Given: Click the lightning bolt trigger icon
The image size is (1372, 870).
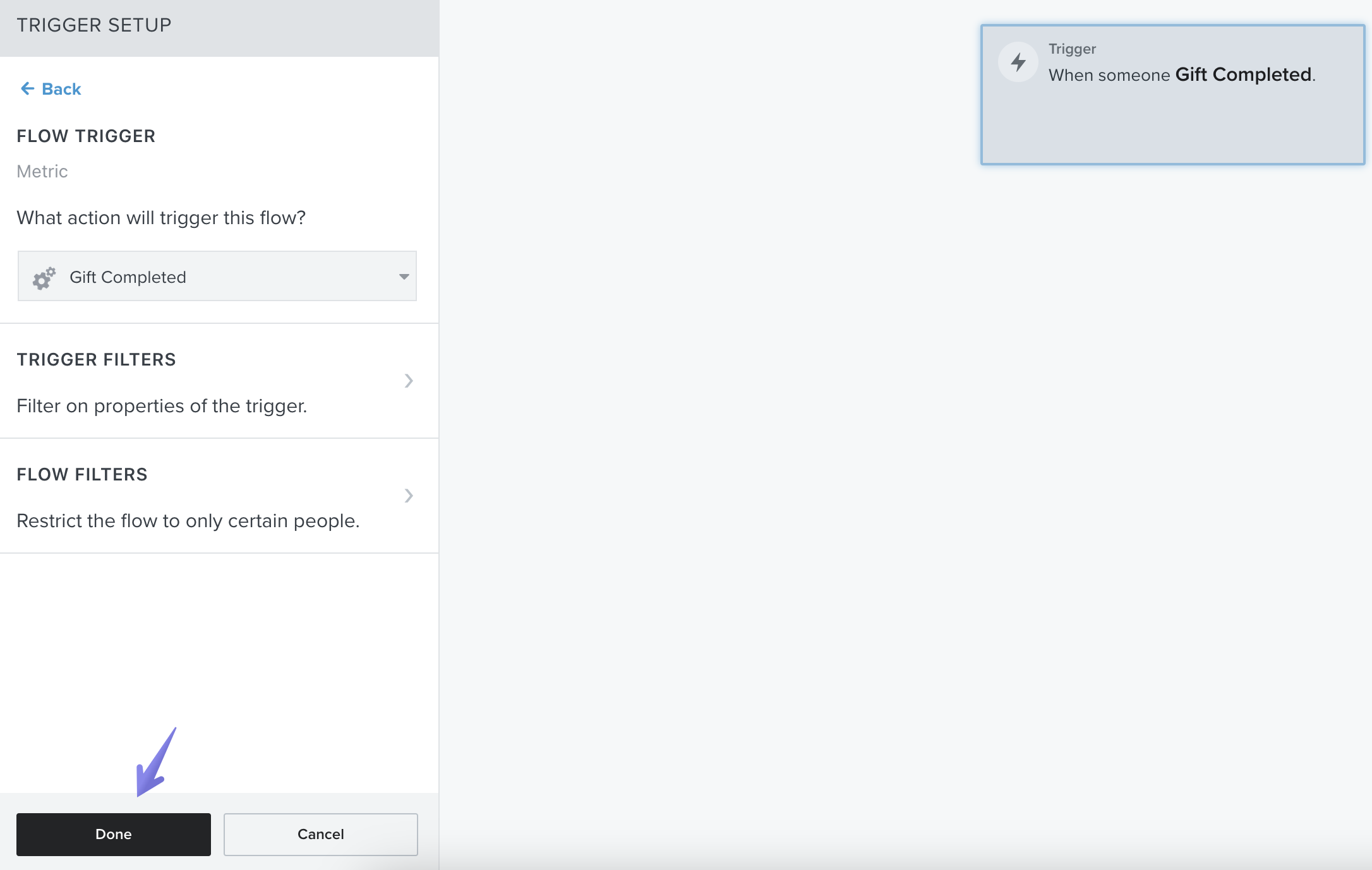Looking at the screenshot, I should click(1018, 62).
